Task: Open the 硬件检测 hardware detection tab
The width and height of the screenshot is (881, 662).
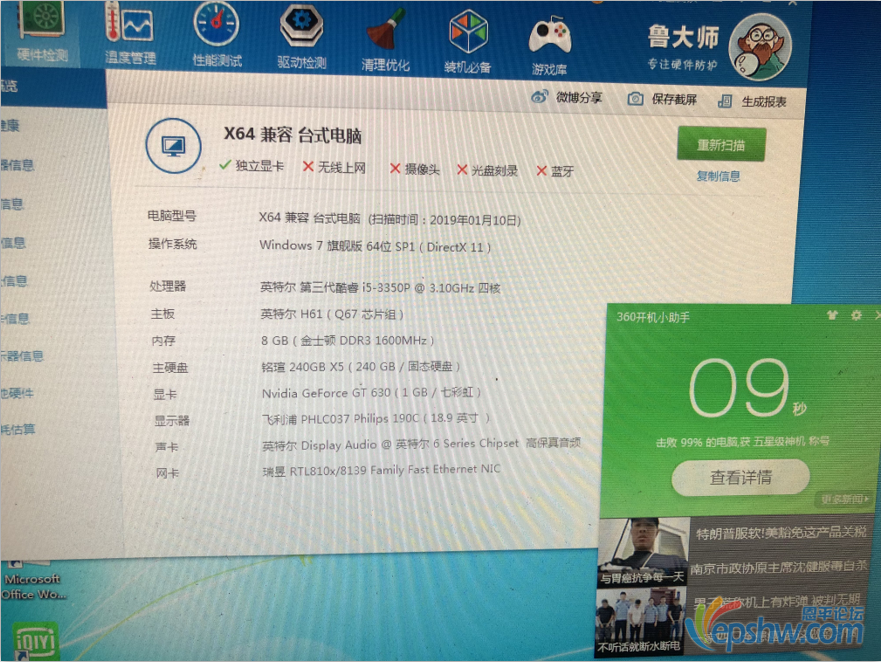Action: (x=42, y=34)
